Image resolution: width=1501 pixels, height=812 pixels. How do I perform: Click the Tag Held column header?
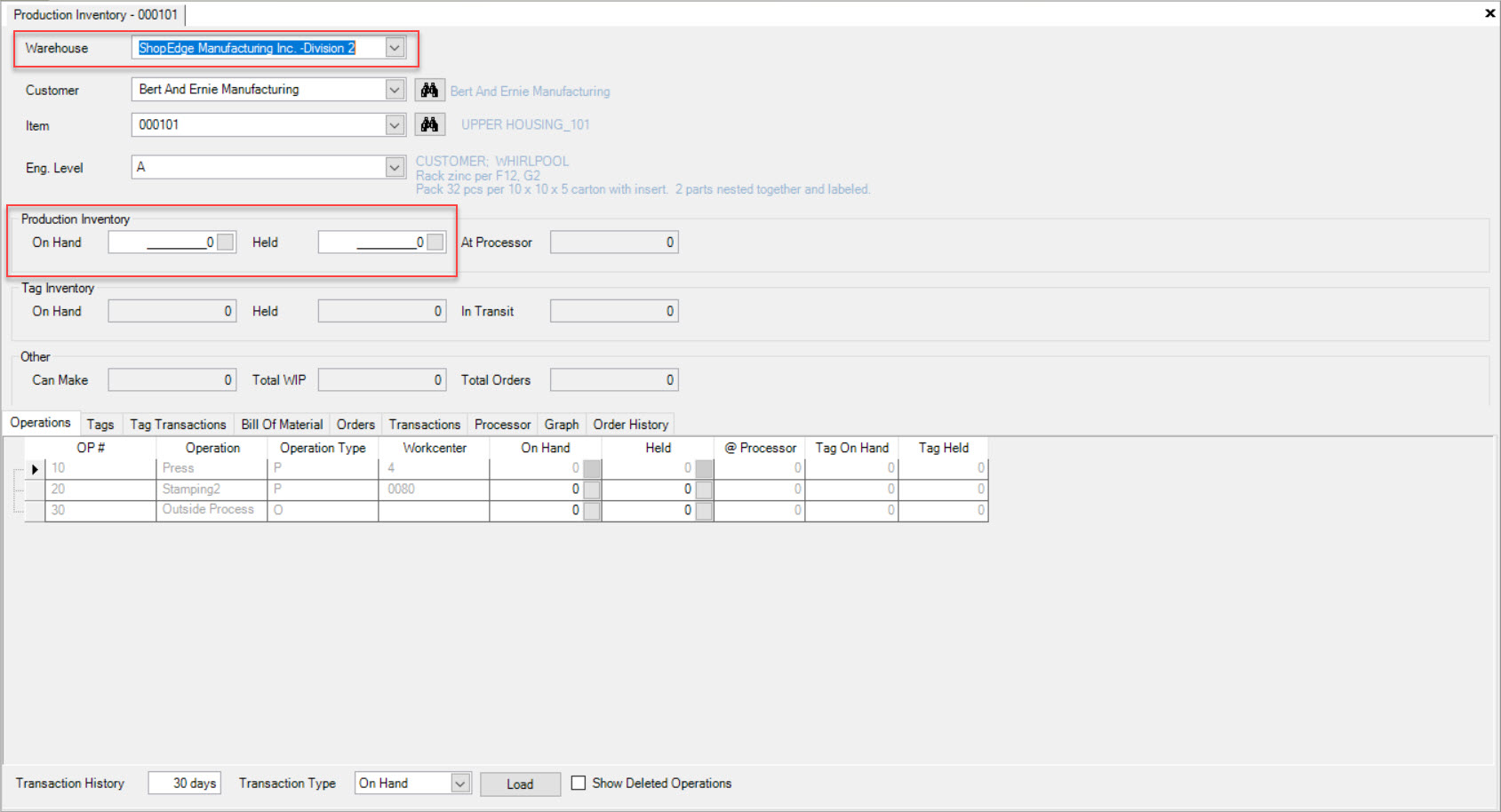tap(944, 448)
